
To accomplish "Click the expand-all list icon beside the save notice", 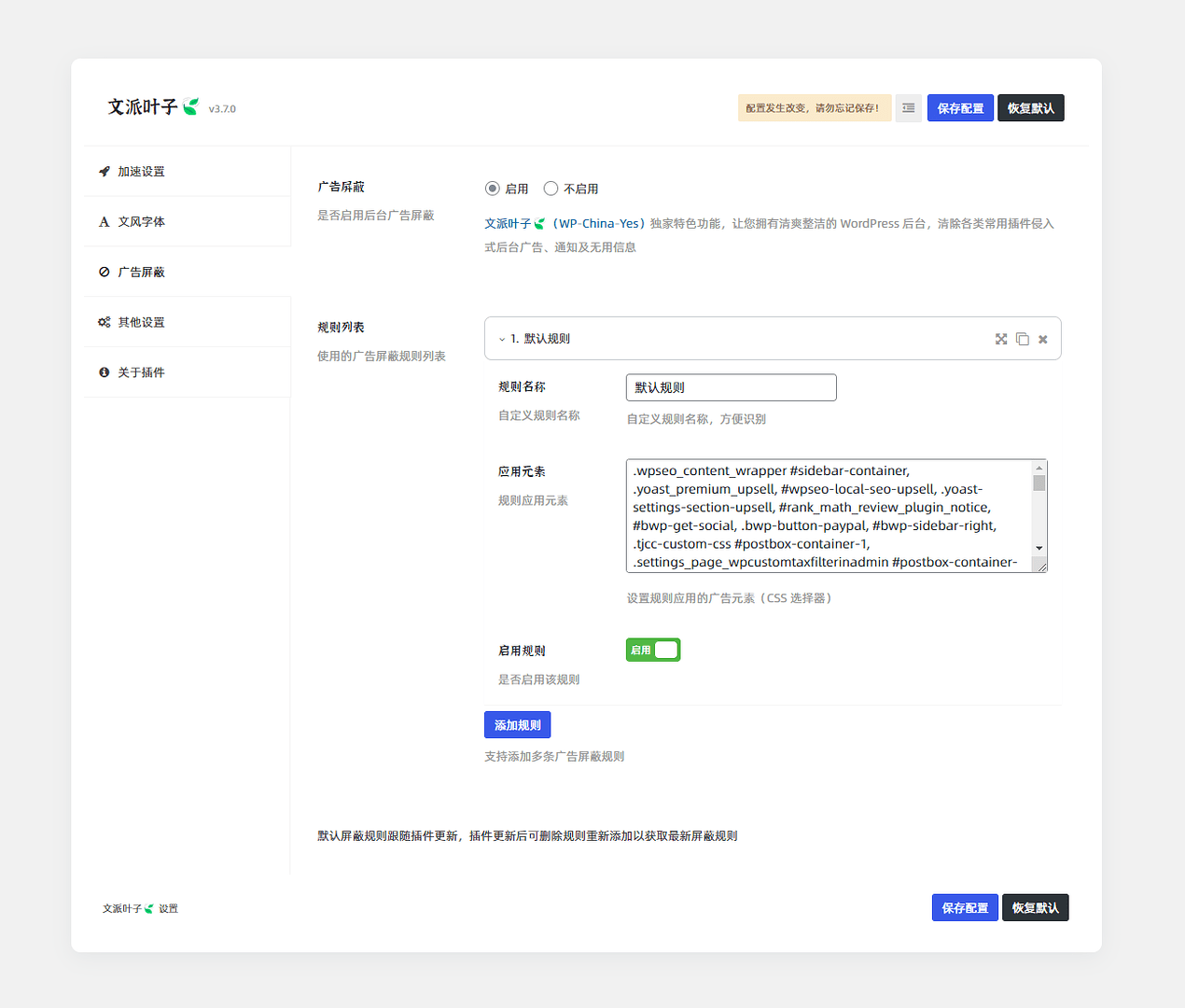I will click(x=908, y=108).
